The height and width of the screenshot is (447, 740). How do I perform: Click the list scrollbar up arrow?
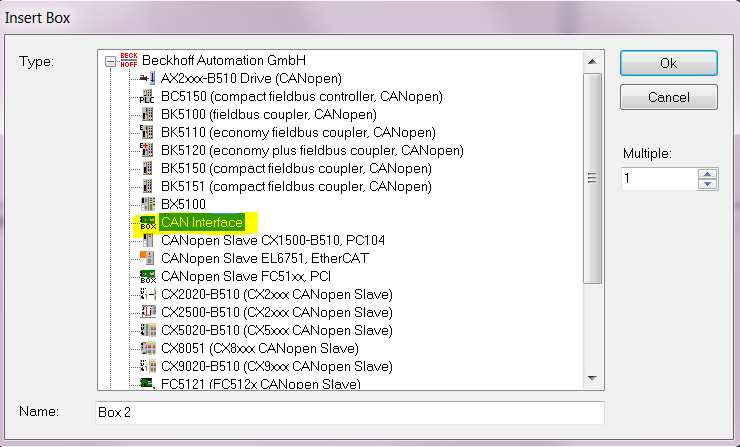click(x=592, y=62)
